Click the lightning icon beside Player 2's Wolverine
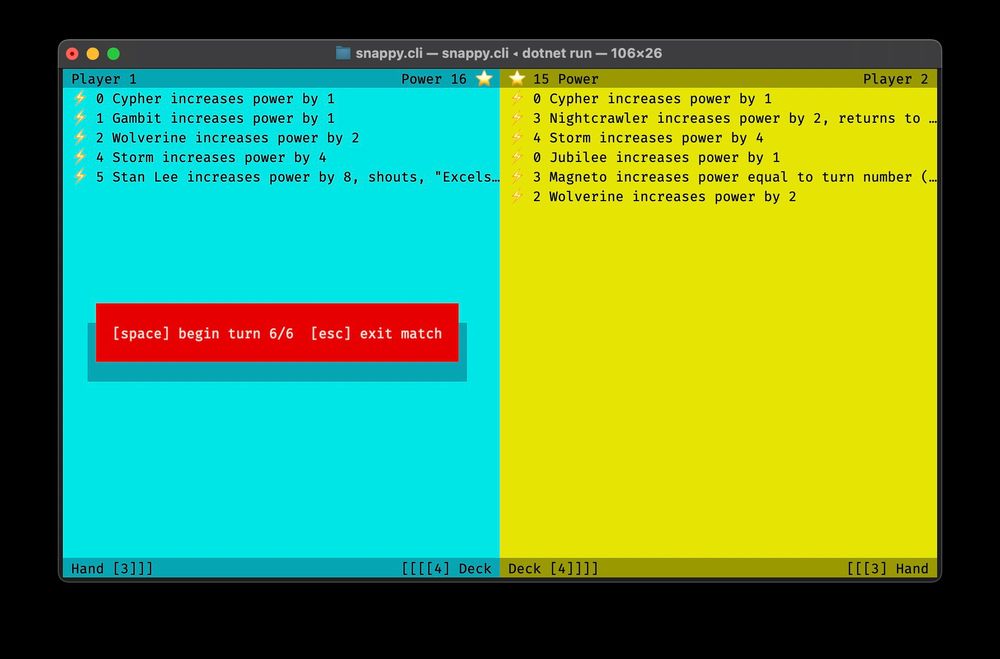 coord(517,196)
